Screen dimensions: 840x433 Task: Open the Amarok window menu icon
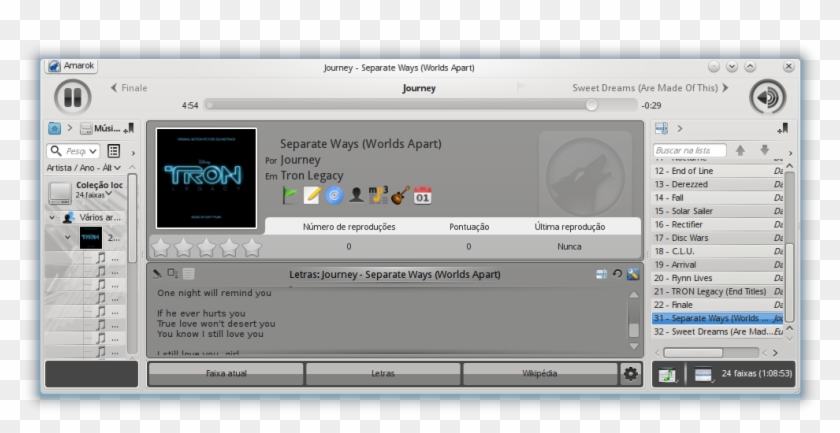(54, 66)
